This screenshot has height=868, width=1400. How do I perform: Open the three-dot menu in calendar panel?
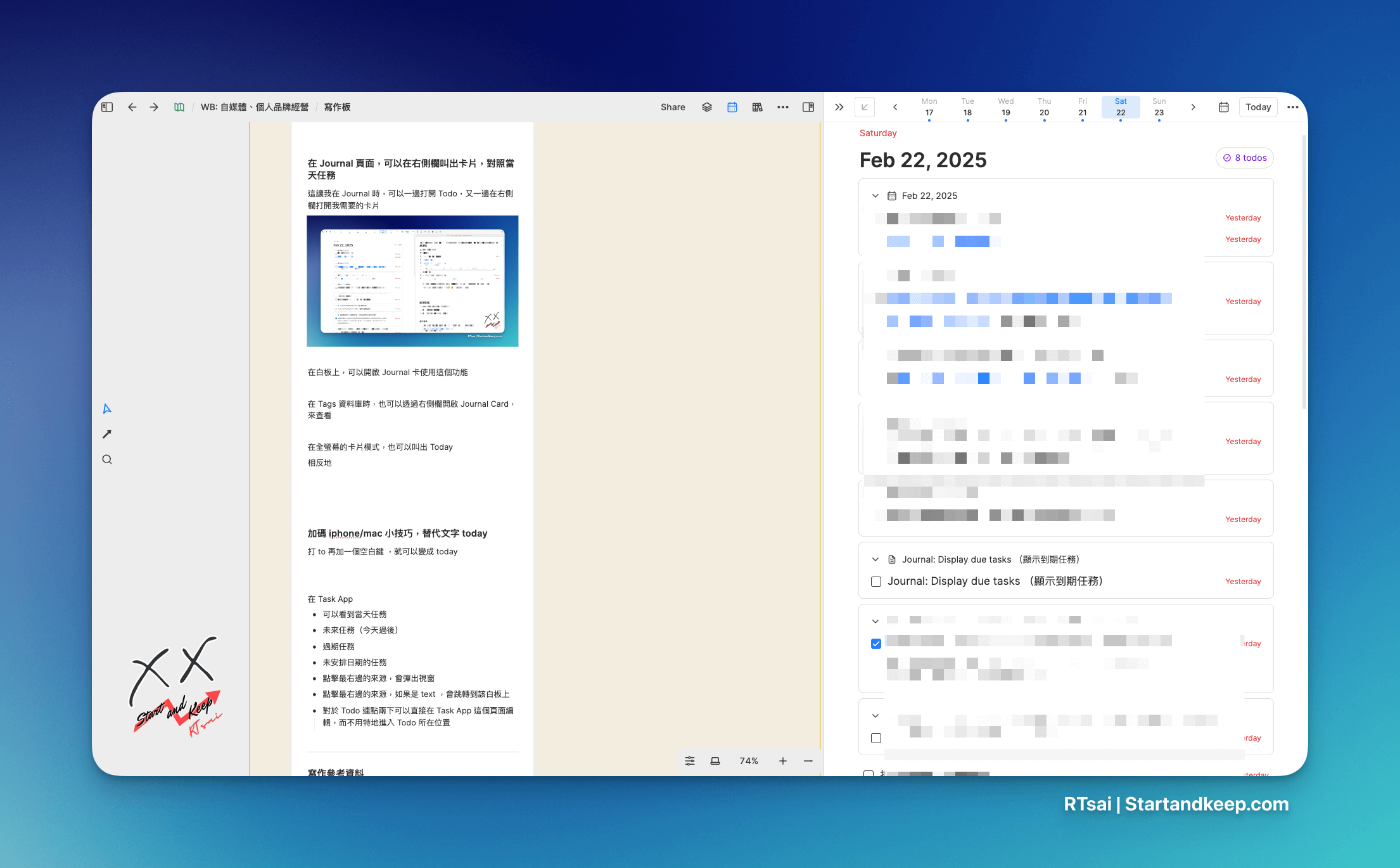pos(1293,107)
